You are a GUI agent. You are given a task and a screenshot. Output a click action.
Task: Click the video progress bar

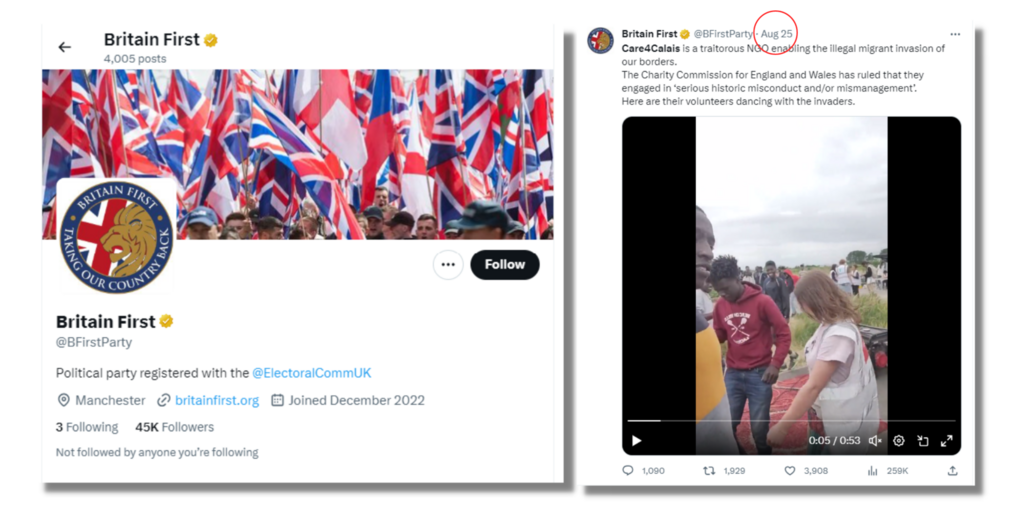point(790,421)
